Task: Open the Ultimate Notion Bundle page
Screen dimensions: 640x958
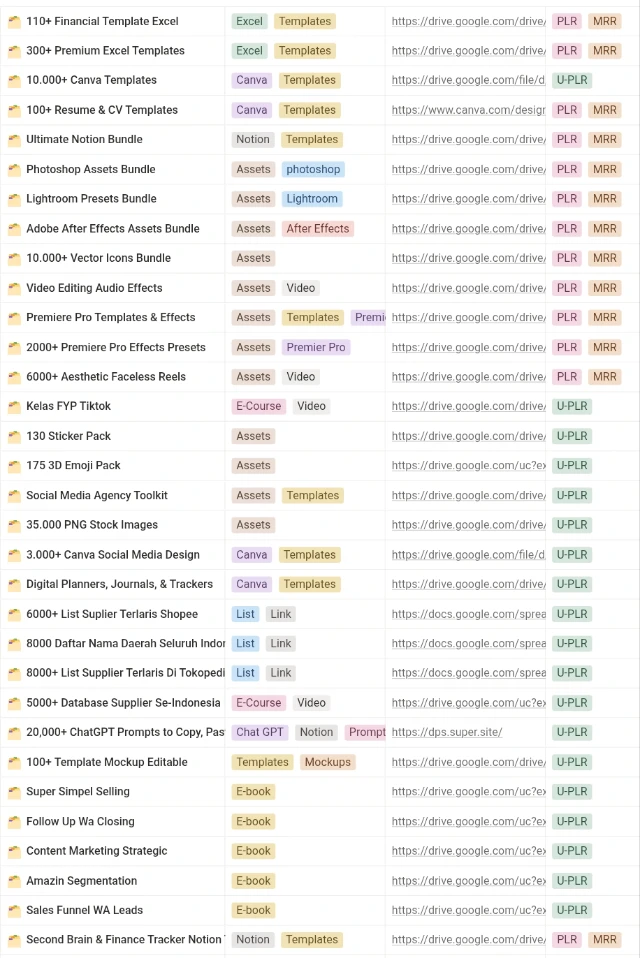Action: click(x=84, y=139)
